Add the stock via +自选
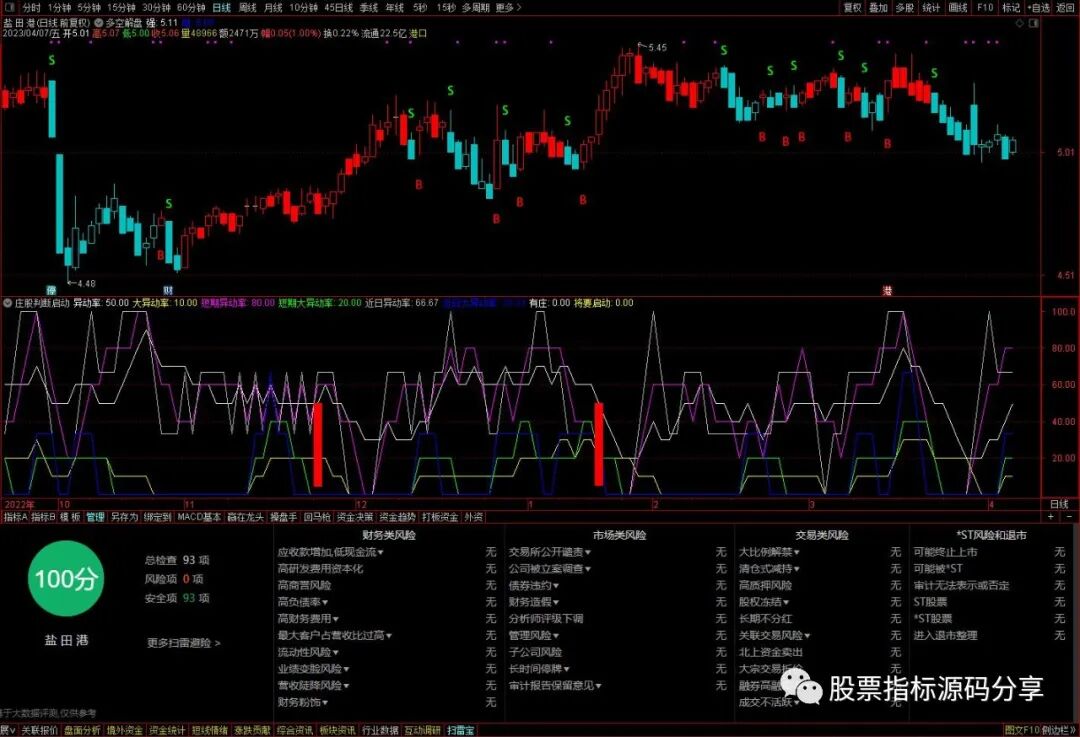The image size is (1080, 737). click(1039, 8)
